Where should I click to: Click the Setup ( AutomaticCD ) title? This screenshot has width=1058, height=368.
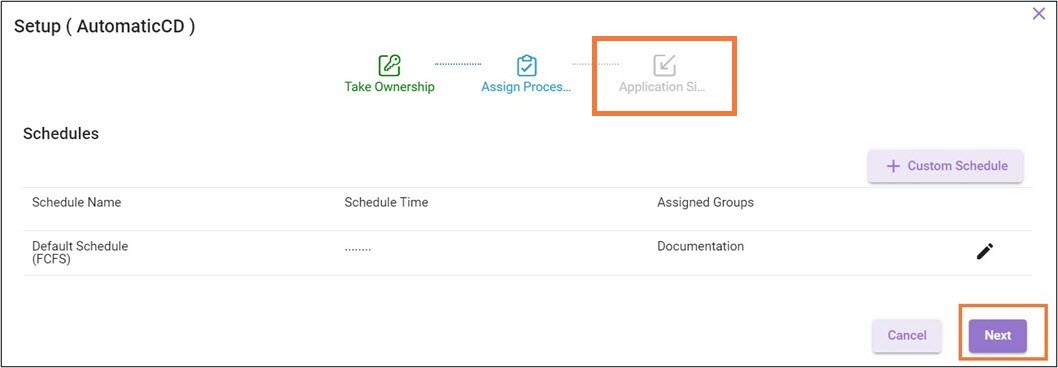(105, 27)
